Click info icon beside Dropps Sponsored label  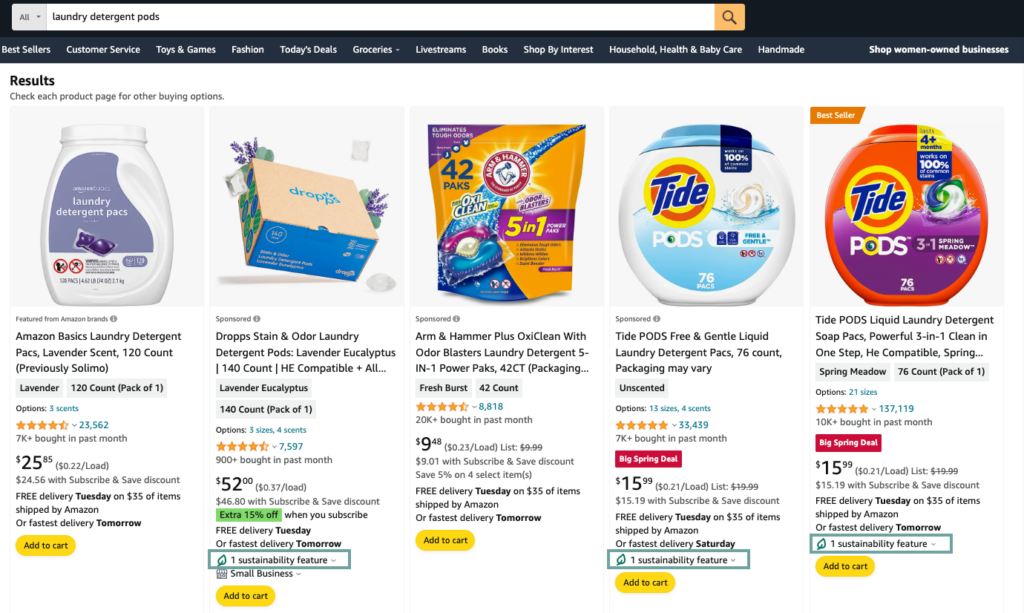point(256,319)
